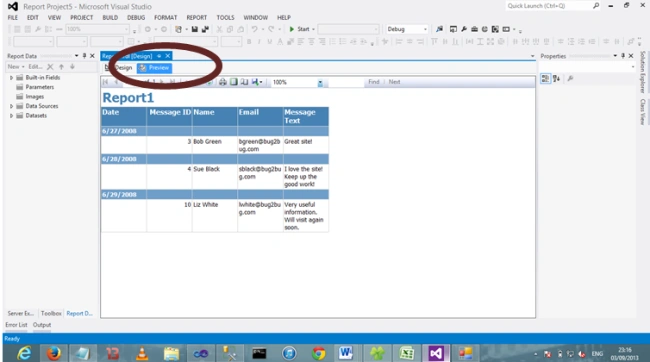Open the REPORT menu

tap(196, 17)
